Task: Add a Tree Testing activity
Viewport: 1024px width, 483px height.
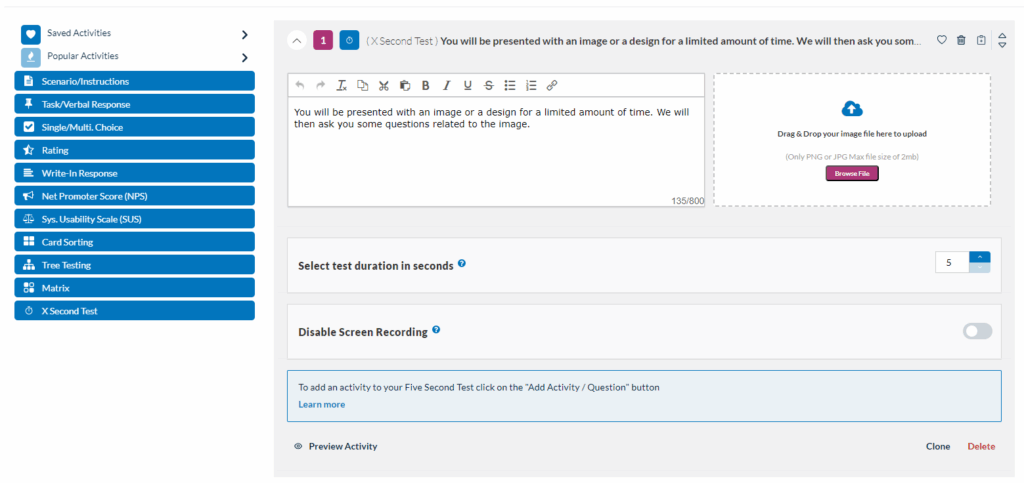Action: [134, 265]
